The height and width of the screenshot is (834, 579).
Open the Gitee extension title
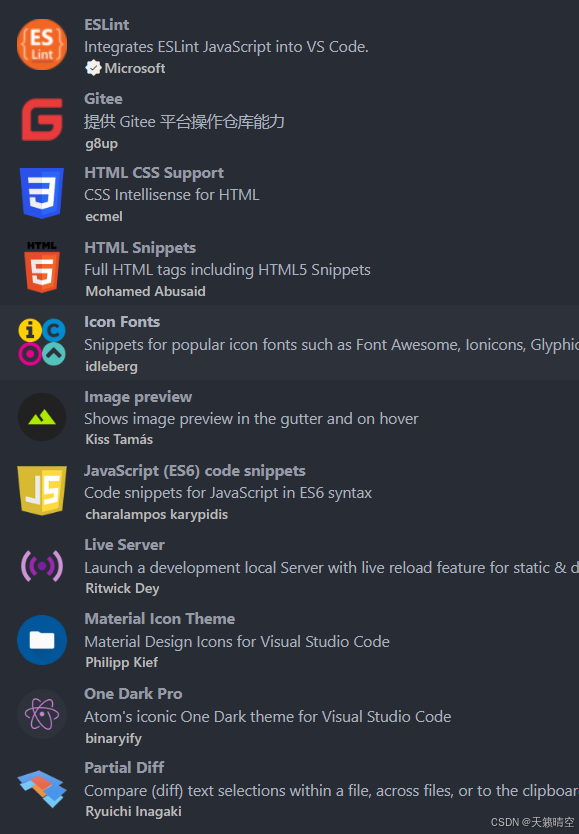point(103,99)
